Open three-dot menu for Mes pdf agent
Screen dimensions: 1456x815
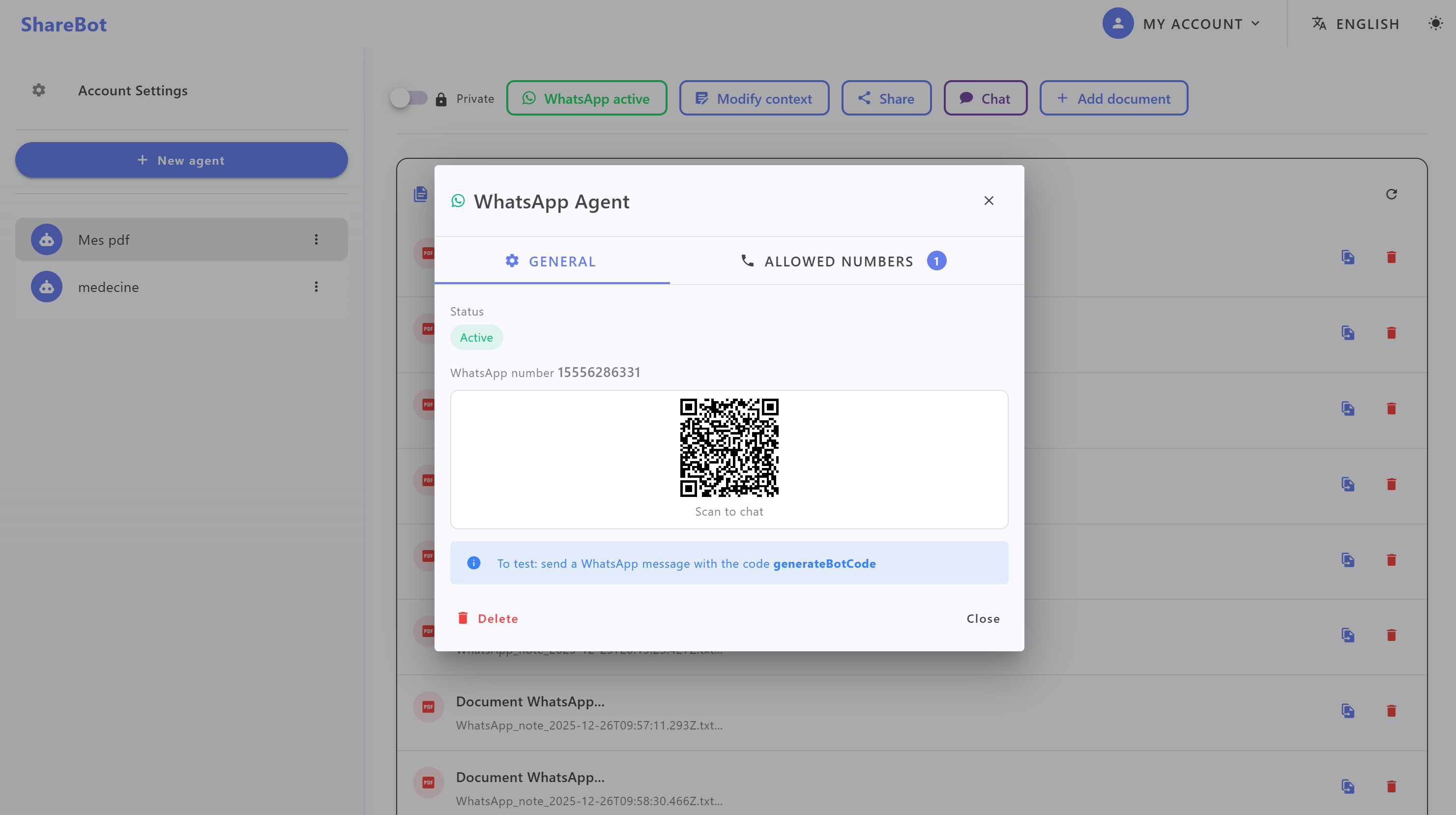point(316,240)
